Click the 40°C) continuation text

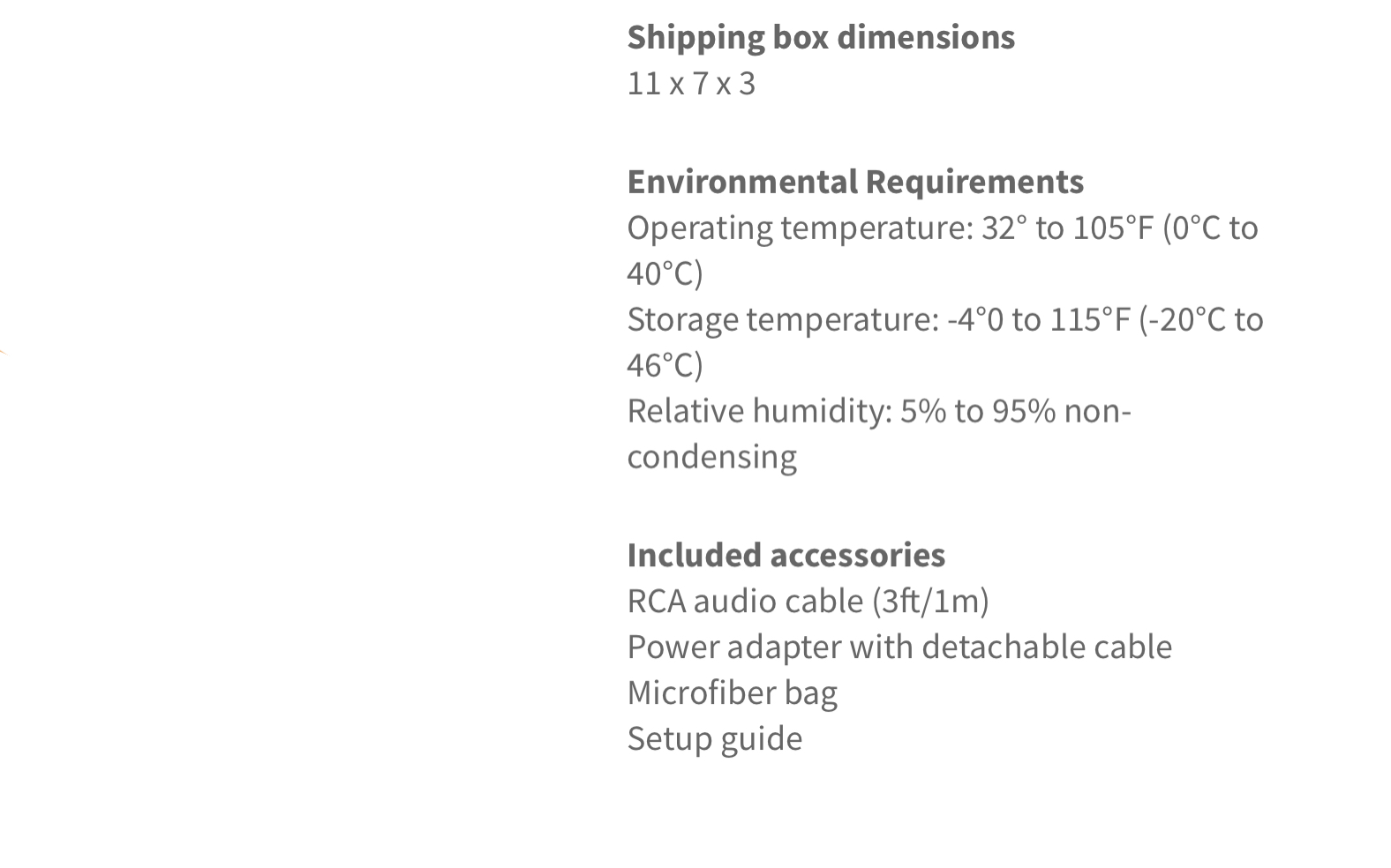tap(665, 273)
